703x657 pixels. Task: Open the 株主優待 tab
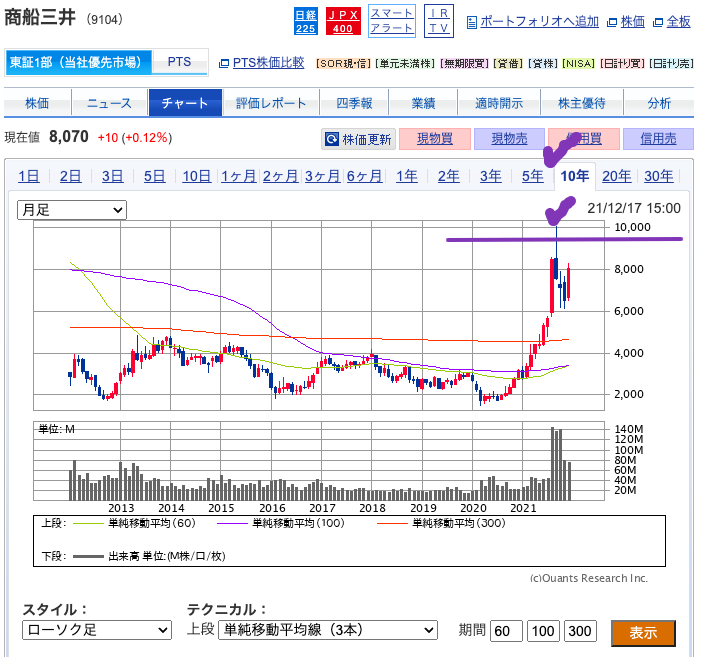click(x=581, y=103)
